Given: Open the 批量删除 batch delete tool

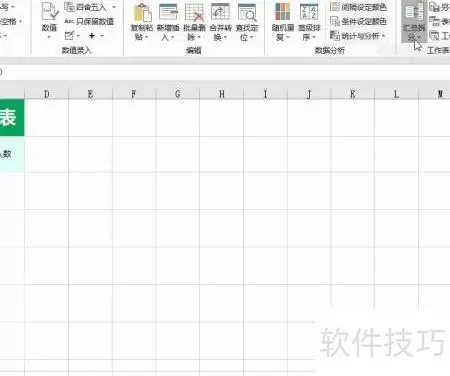Looking at the screenshot, I should (194, 22).
